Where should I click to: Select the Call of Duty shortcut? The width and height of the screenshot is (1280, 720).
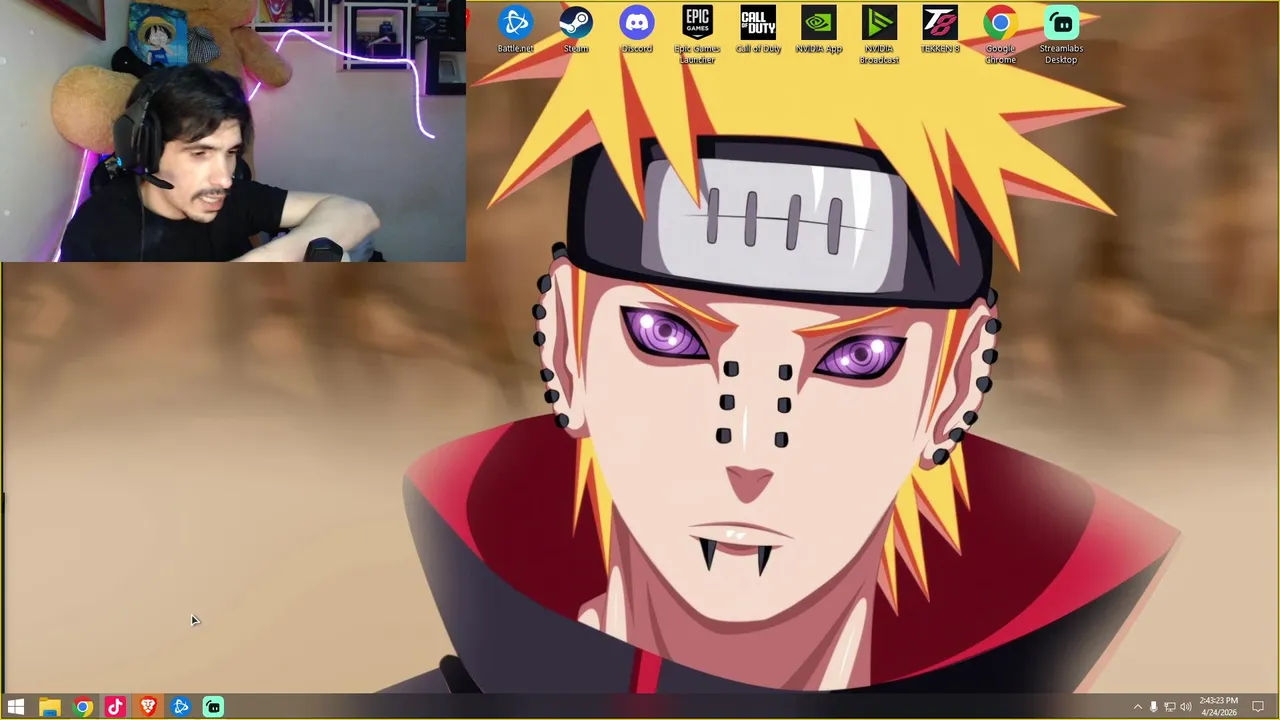tap(758, 30)
